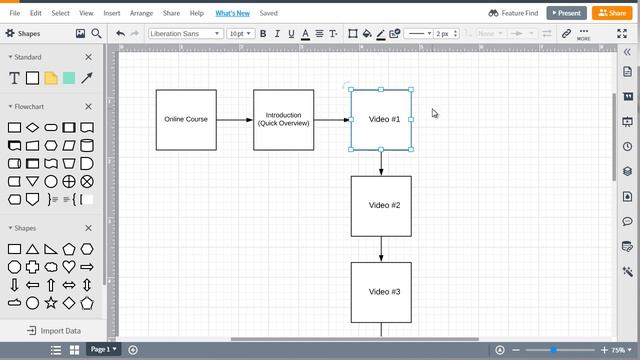Open page settings dock icon
Viewport: 640px width, 360px height.
click(627, 71)
